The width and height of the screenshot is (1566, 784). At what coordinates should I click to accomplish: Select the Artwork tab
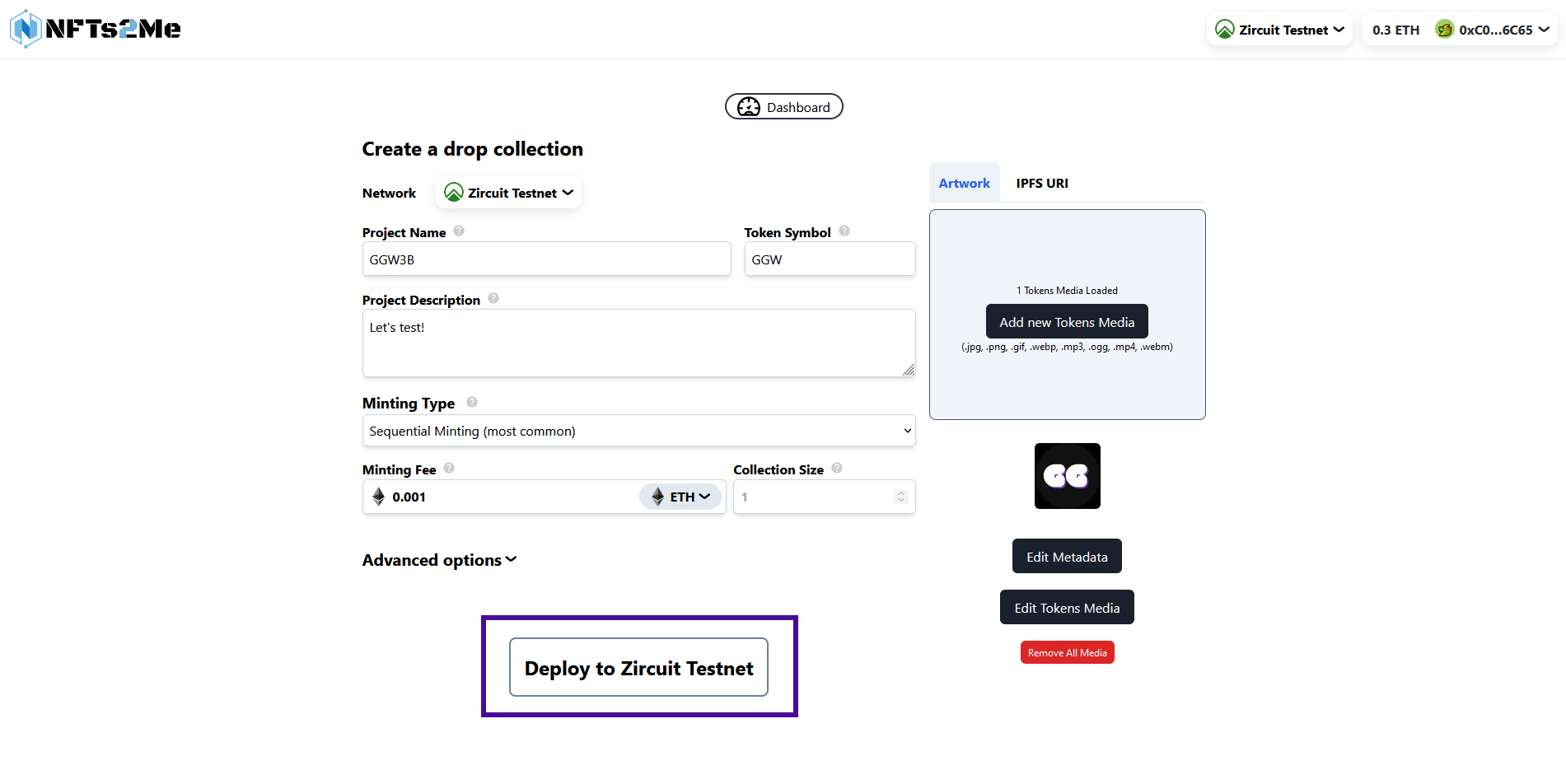click(x=964, y=183)
